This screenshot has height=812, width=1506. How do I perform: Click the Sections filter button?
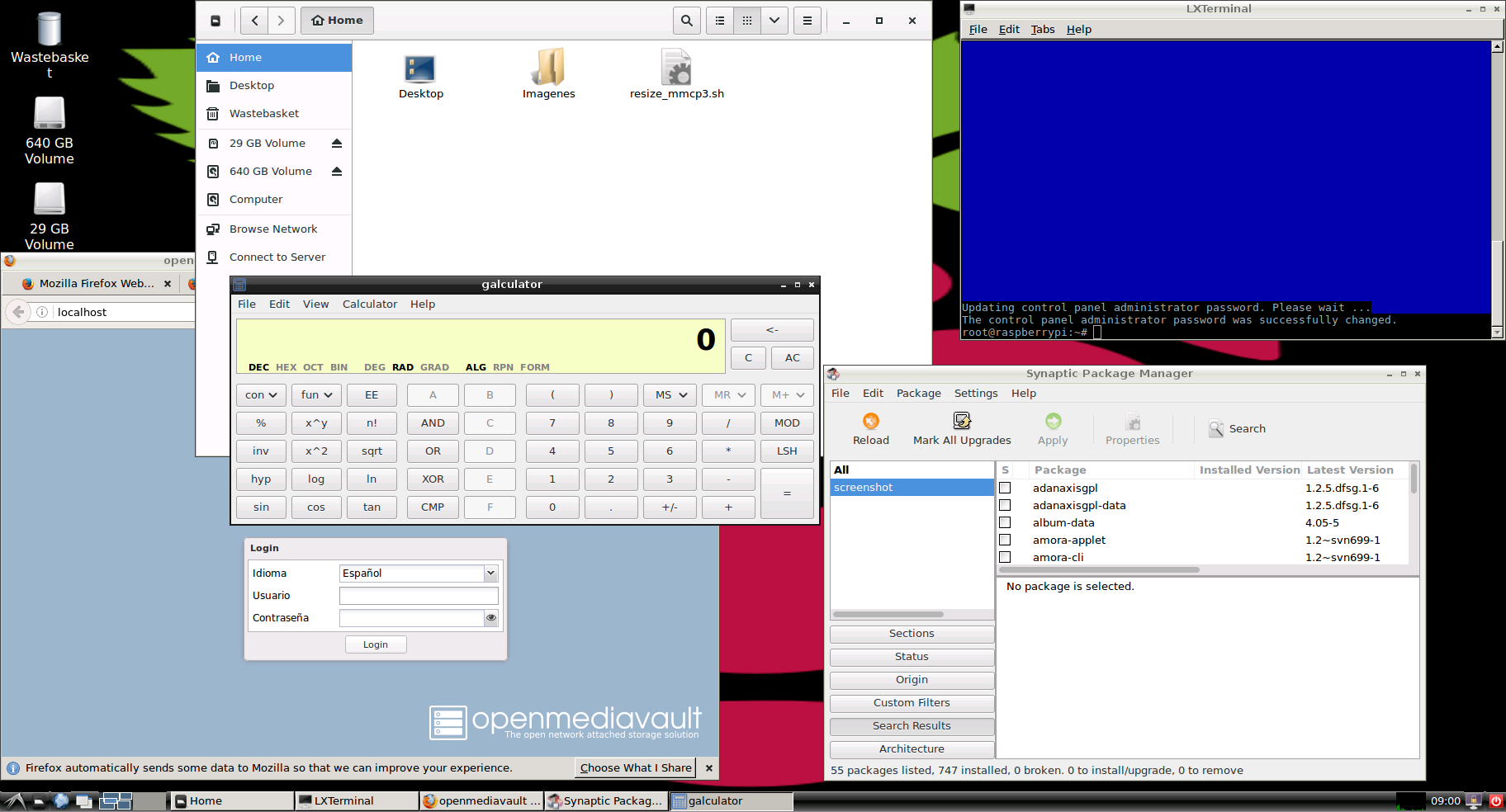(x=912, y=634)
